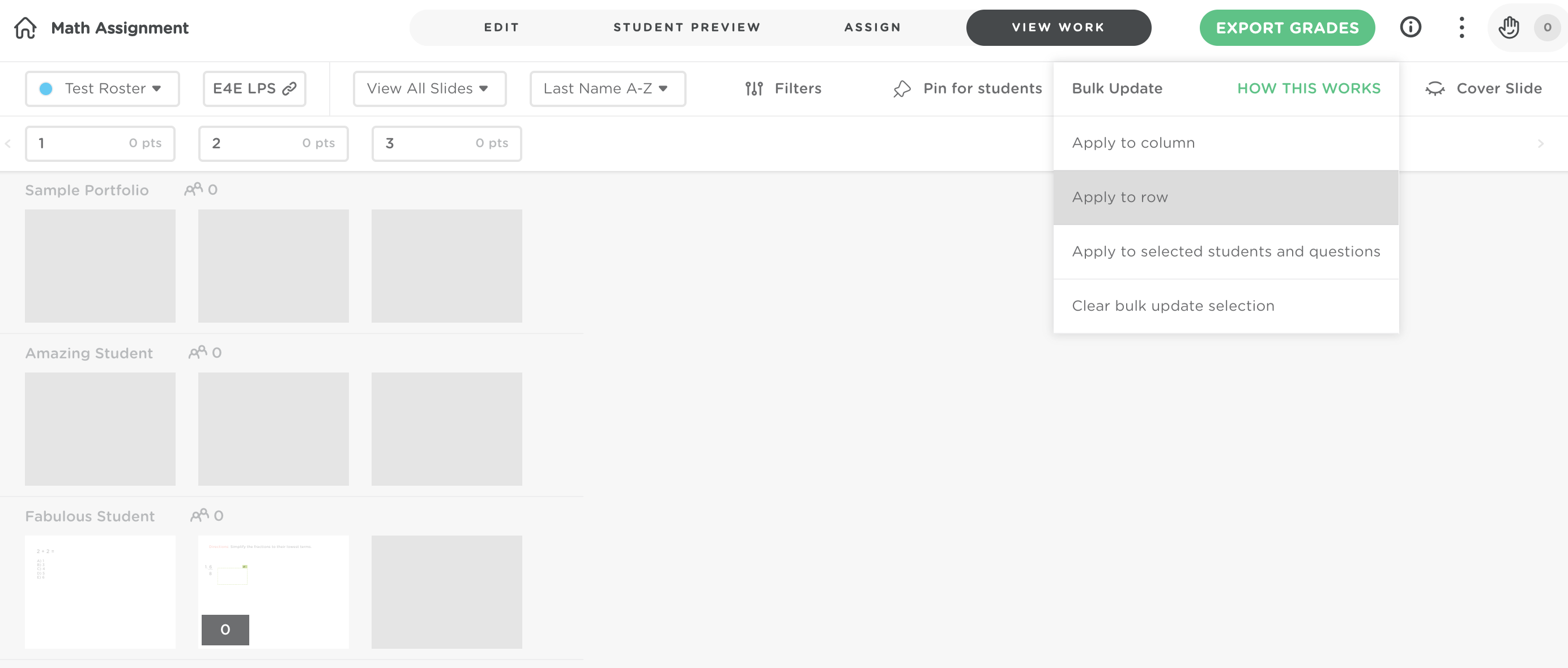1568x668 pixels.
Task: Click the home icon
Action: pyautogui.click(x=25, y=28)
